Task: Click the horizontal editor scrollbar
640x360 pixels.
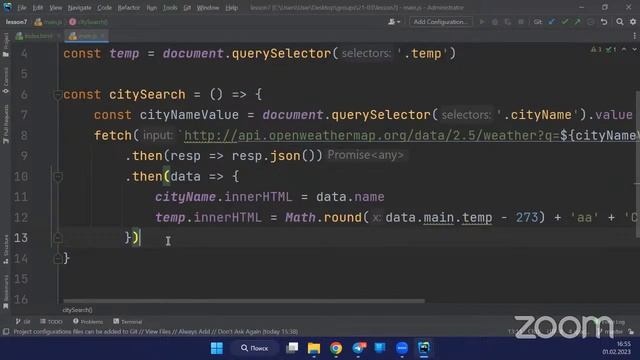Action: click(244, 301)
